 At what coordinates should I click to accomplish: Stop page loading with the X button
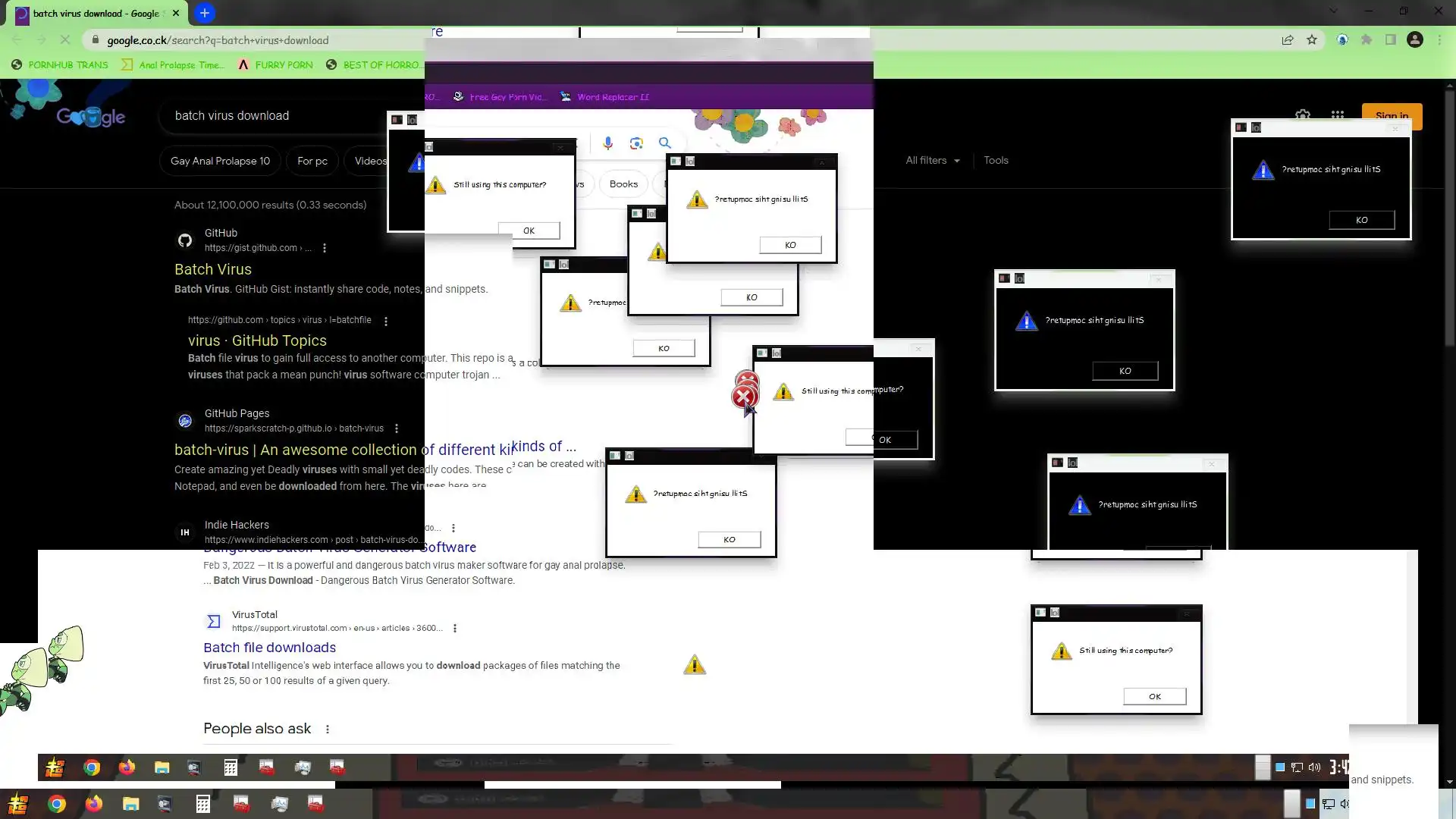(65, 40)
